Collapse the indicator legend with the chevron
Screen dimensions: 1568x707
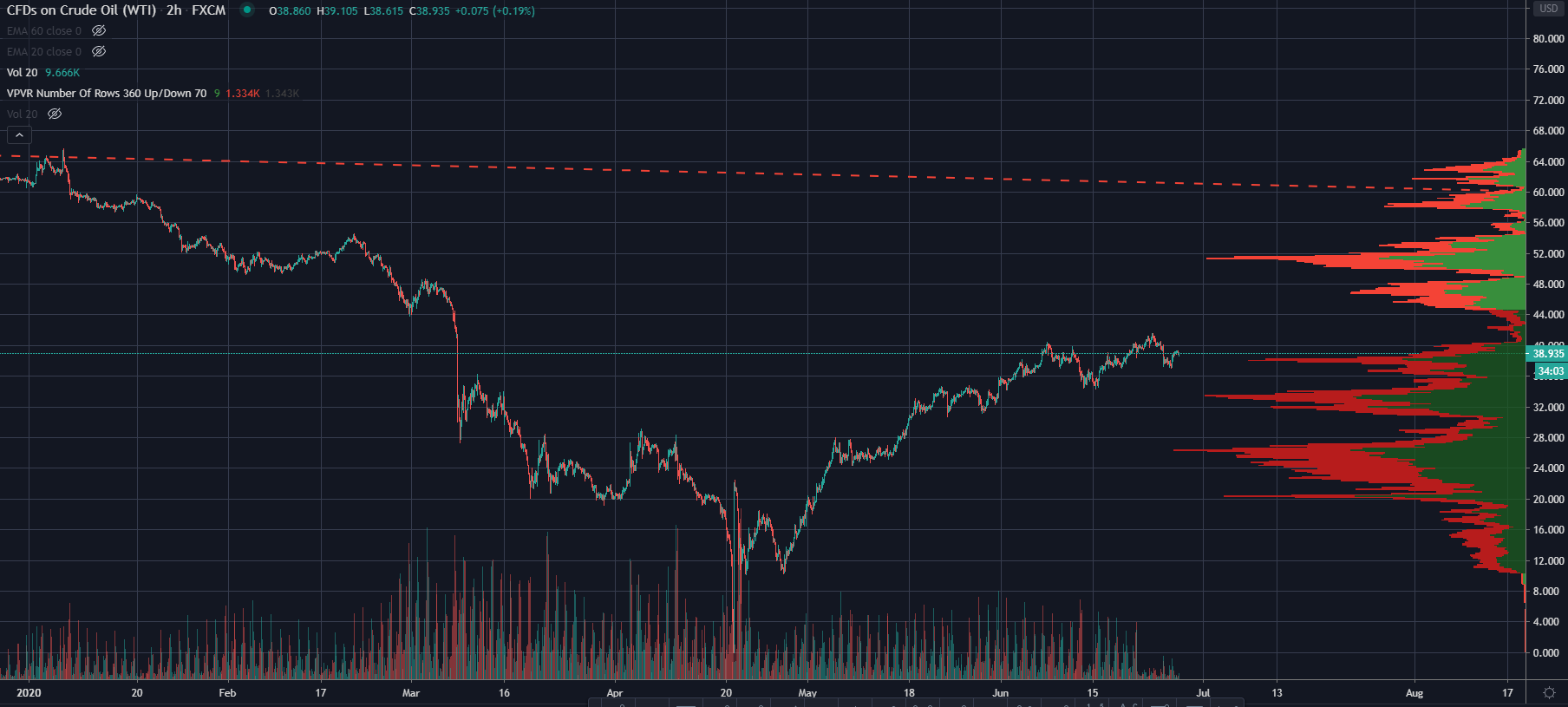(19, 134)
